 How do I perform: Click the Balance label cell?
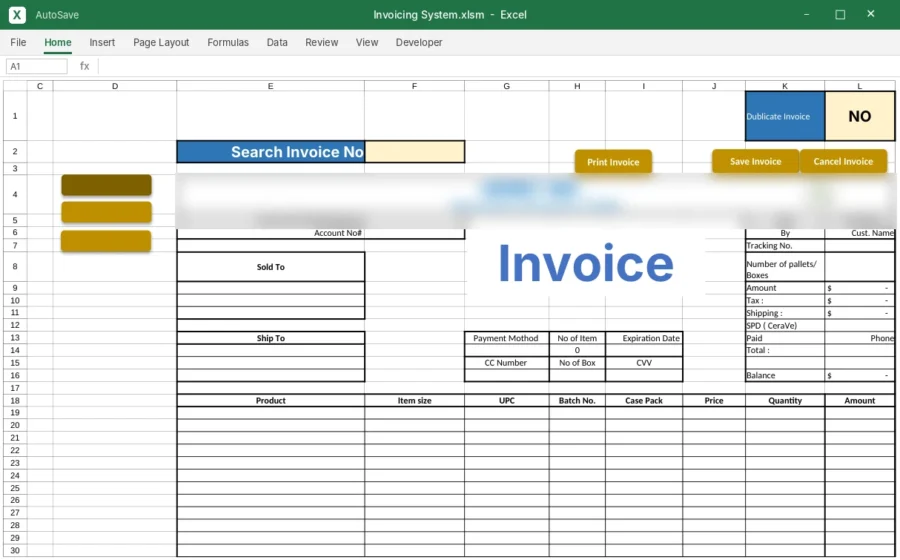click(785, 375)
